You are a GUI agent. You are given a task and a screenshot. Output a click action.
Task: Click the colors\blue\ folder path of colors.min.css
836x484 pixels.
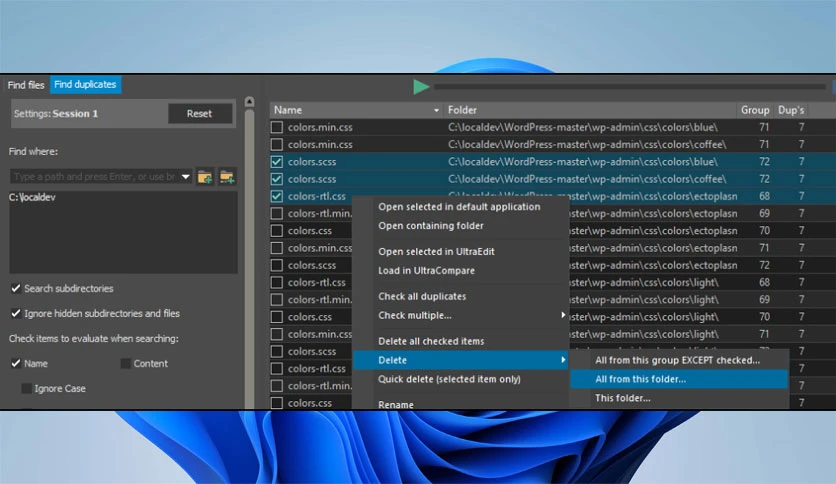[583, 127]
